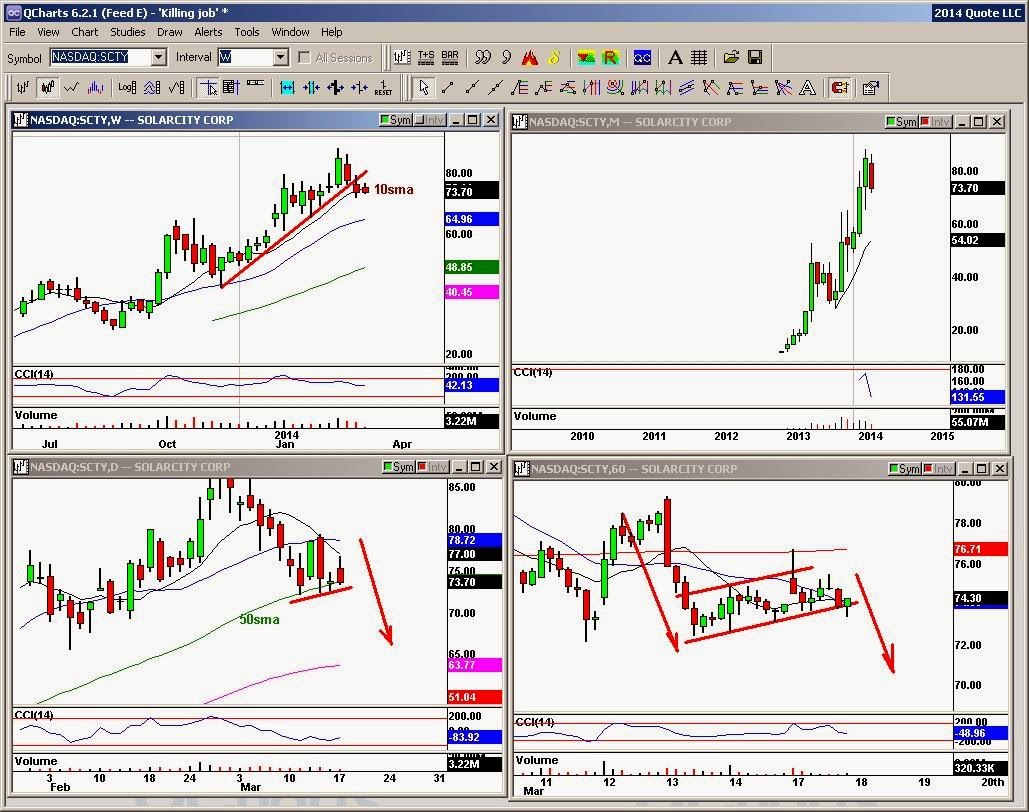Switch to histogram chart style
The height and width of the screenshot is (812, 1029).
click(x=95, y=87)
